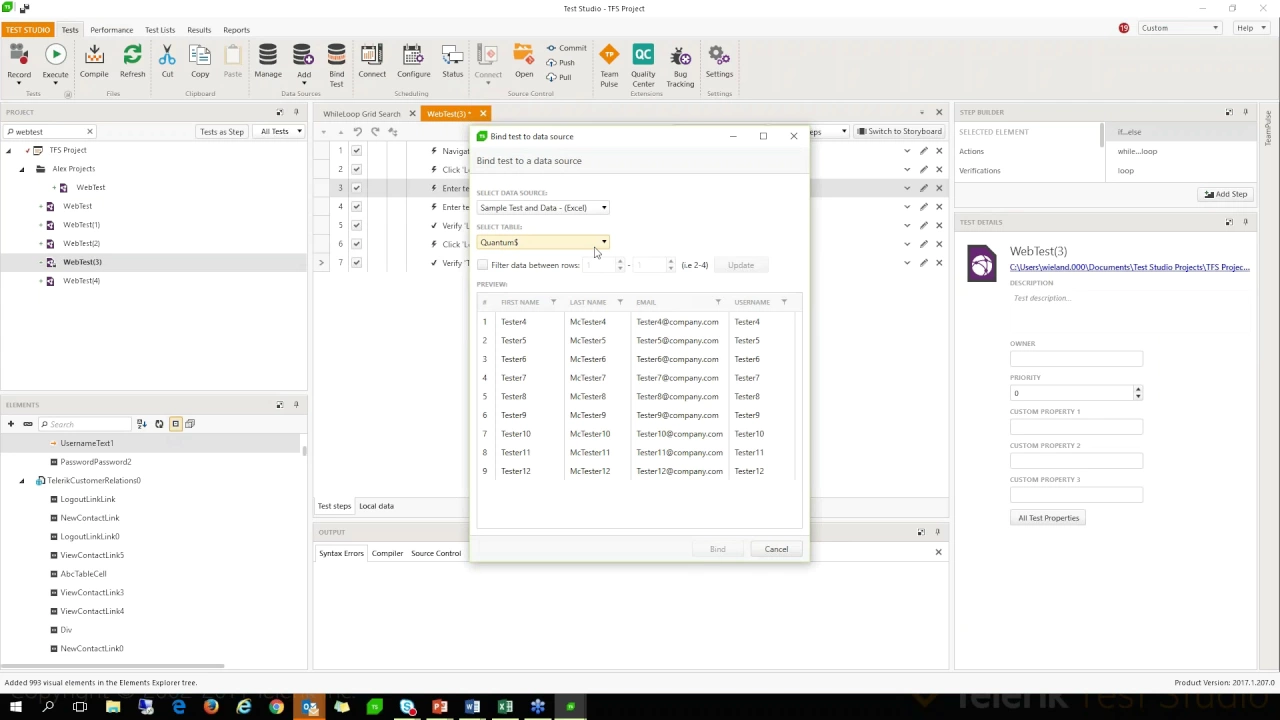
Task: Expand step 1 details with its chevron
Action: [x=907, y=151]
